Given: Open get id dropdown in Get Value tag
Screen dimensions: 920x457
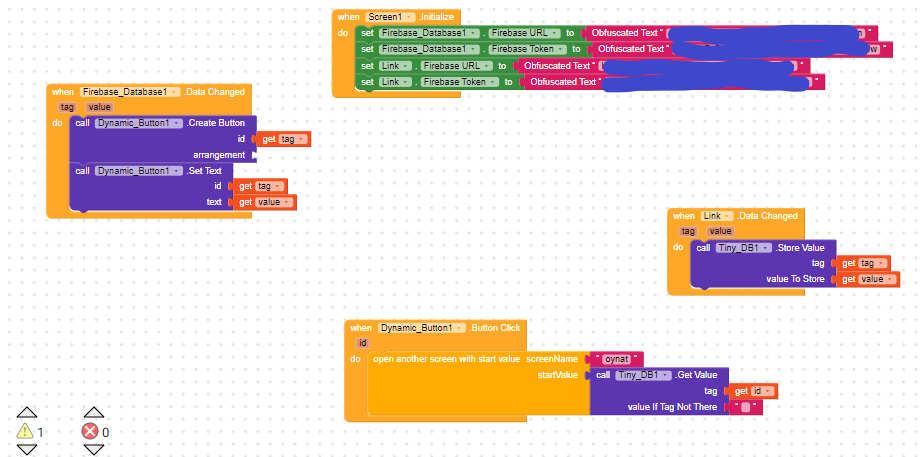Looking at the screenshot, I should [761, 391].
